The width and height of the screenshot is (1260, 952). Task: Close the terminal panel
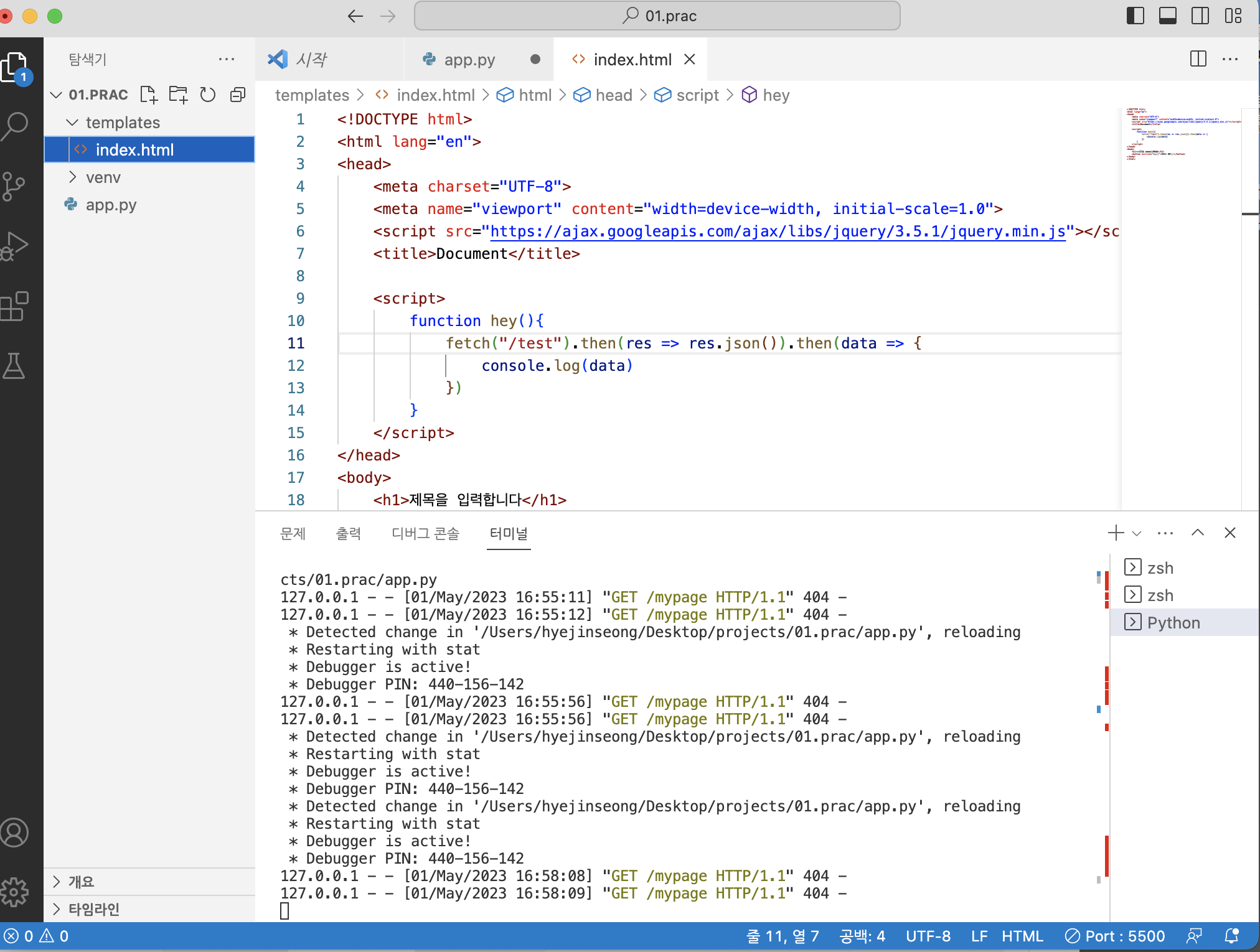(1230, 533)
